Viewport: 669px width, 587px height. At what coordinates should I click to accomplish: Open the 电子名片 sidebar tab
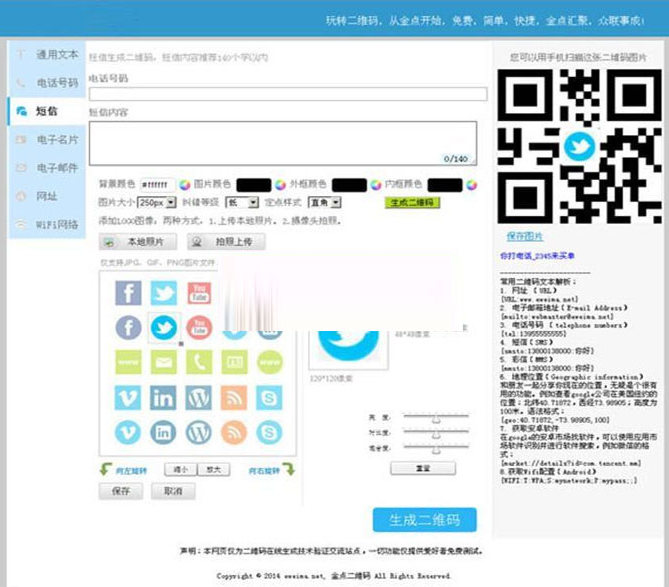pyautogui.click(x=47, y=139)
